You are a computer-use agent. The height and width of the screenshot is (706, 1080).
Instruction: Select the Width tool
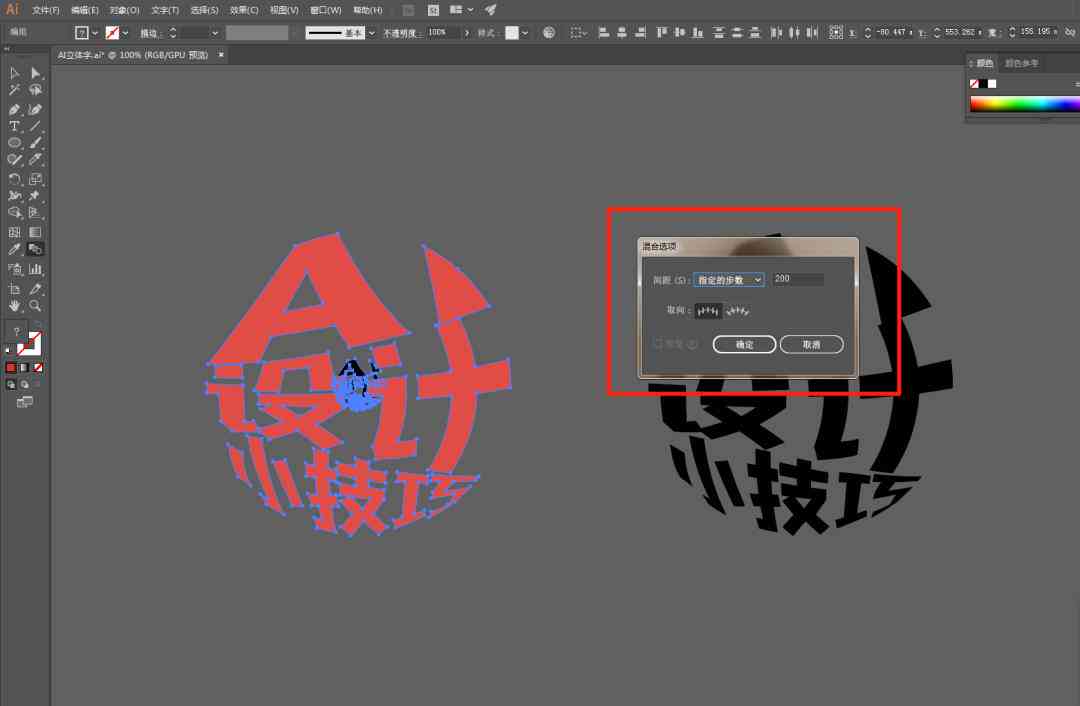14,196
